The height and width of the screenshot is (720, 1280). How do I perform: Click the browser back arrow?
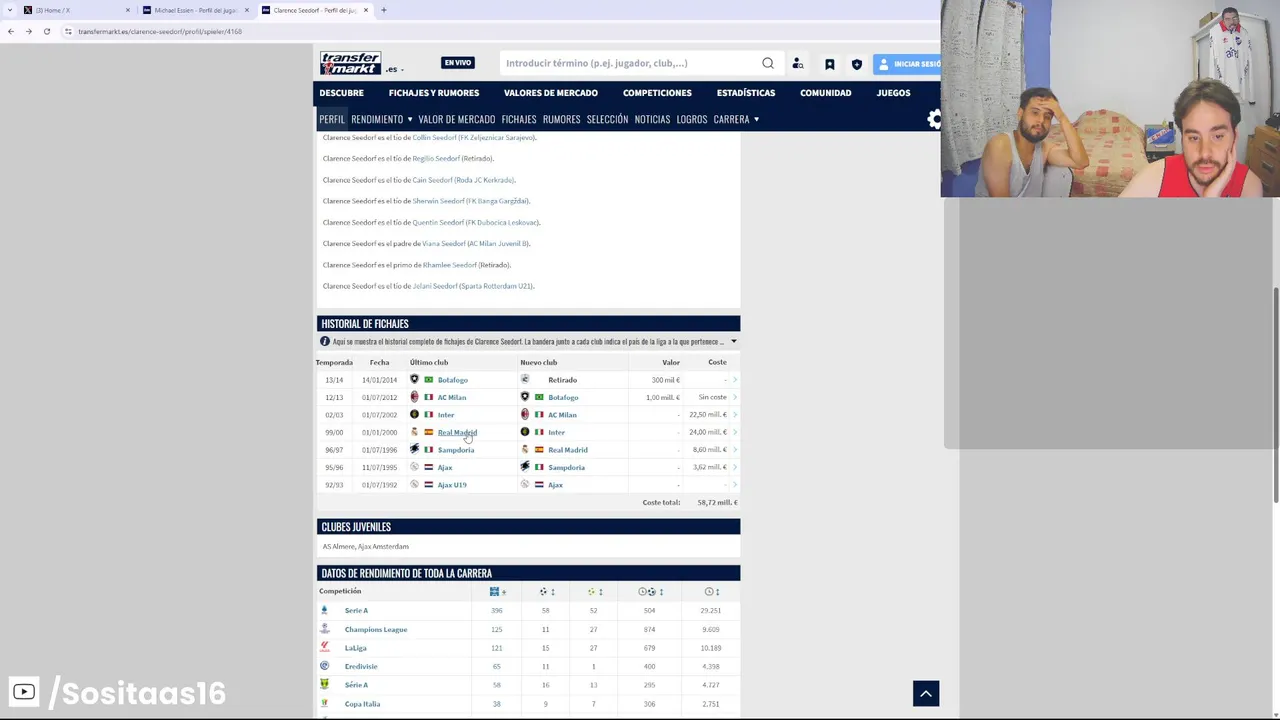point(11,31)
